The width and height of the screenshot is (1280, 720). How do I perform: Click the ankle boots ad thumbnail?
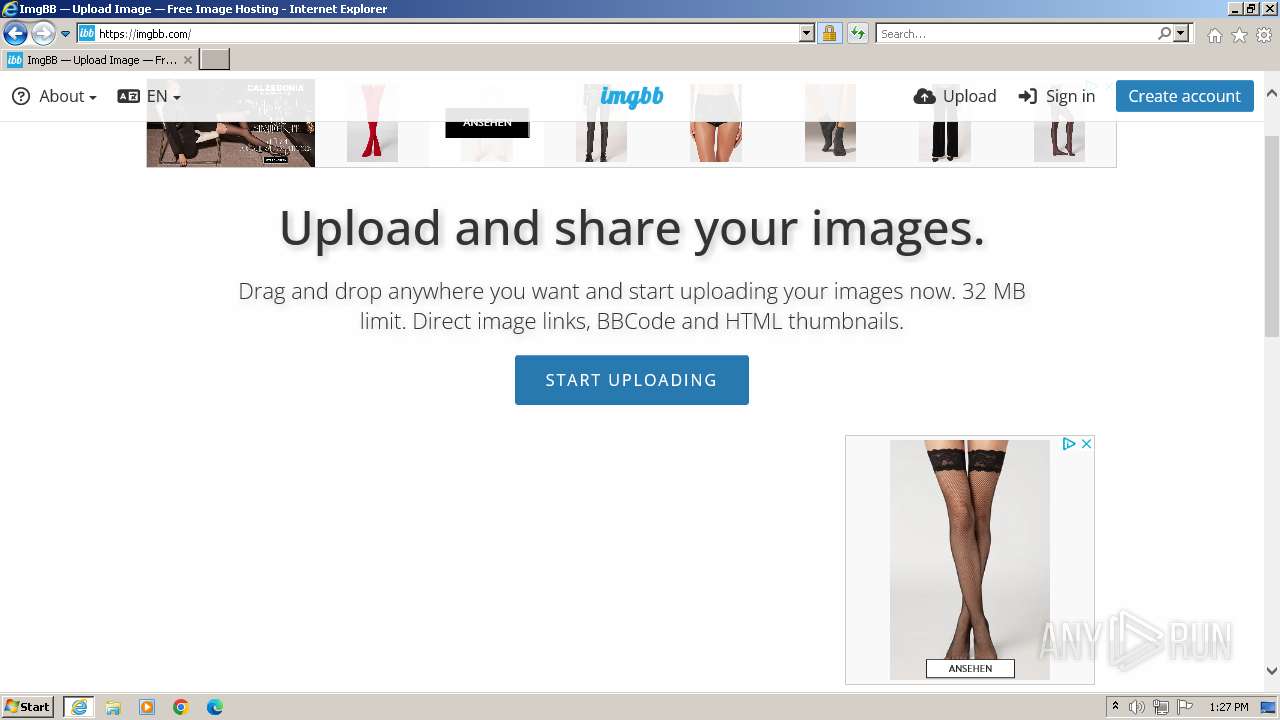[830, 123]
